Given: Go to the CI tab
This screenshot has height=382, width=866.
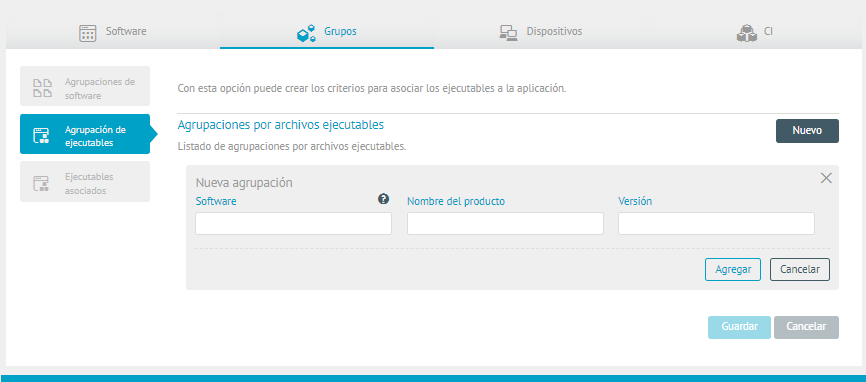Looking at the screenshot, I should [754, 31].
